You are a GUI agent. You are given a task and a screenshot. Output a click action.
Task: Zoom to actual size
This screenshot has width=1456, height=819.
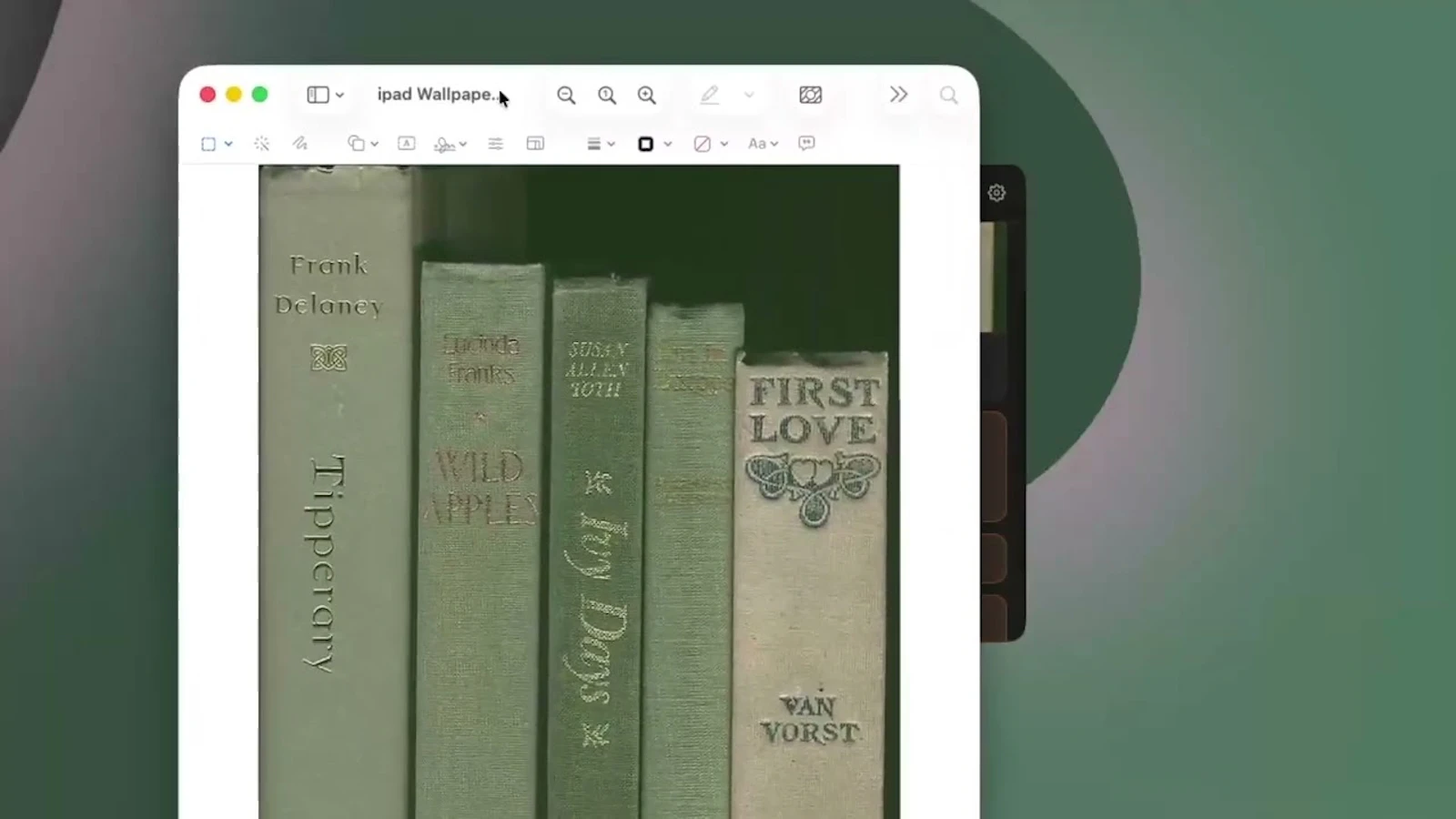pyautogui.click(x=607, y=95)
